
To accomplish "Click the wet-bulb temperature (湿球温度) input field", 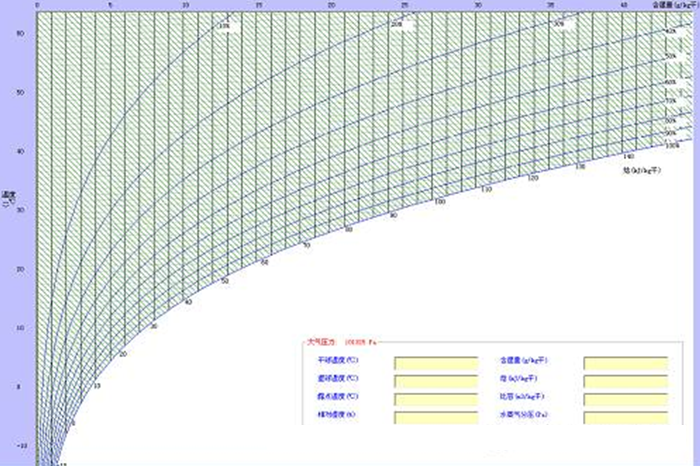I will (x=436, y=381).
